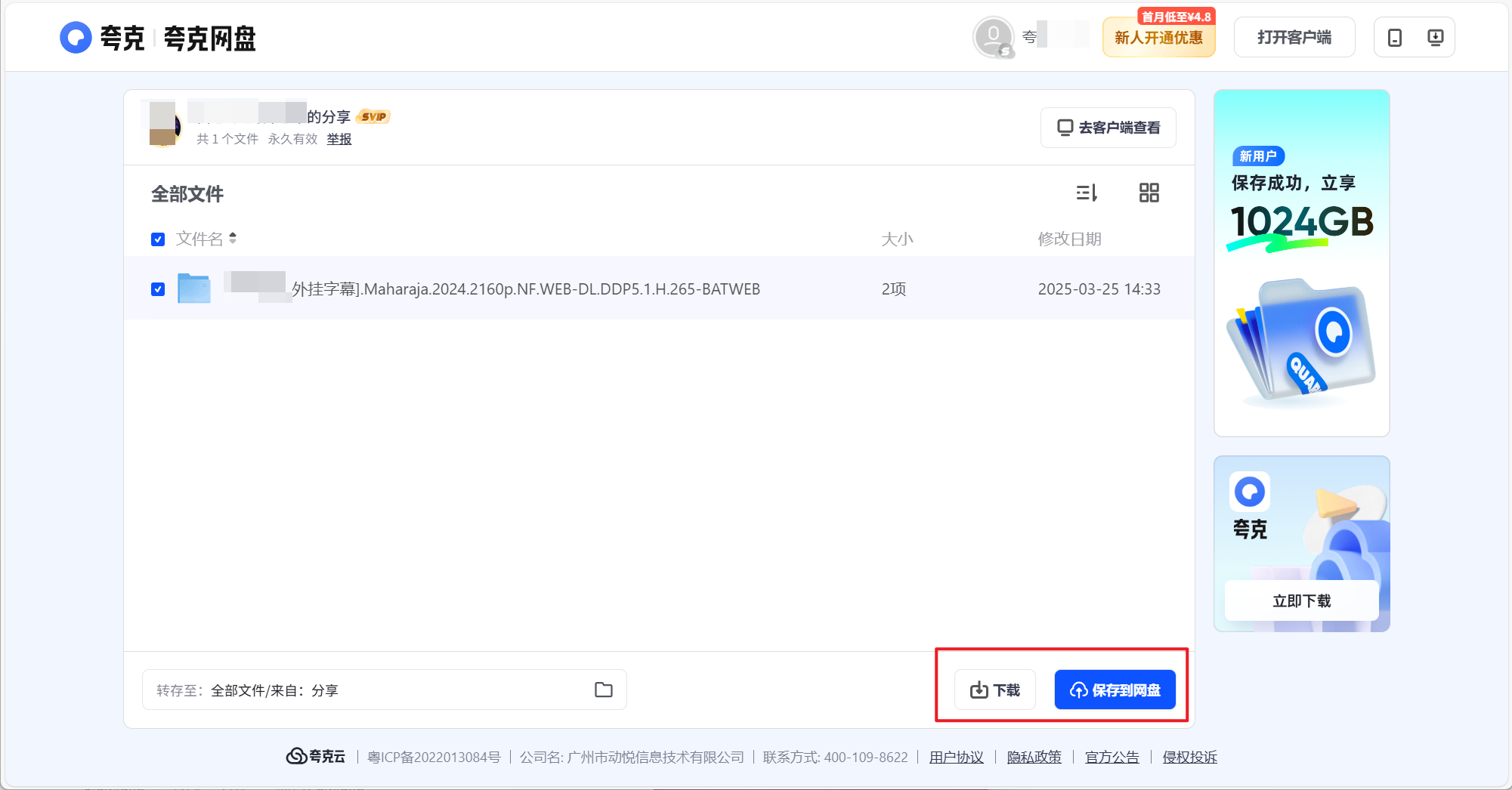The height and width of the screenshot is (790, 1512).
Task: Click the 立即下载 button in the ad card
Action: coord(1301,601)
